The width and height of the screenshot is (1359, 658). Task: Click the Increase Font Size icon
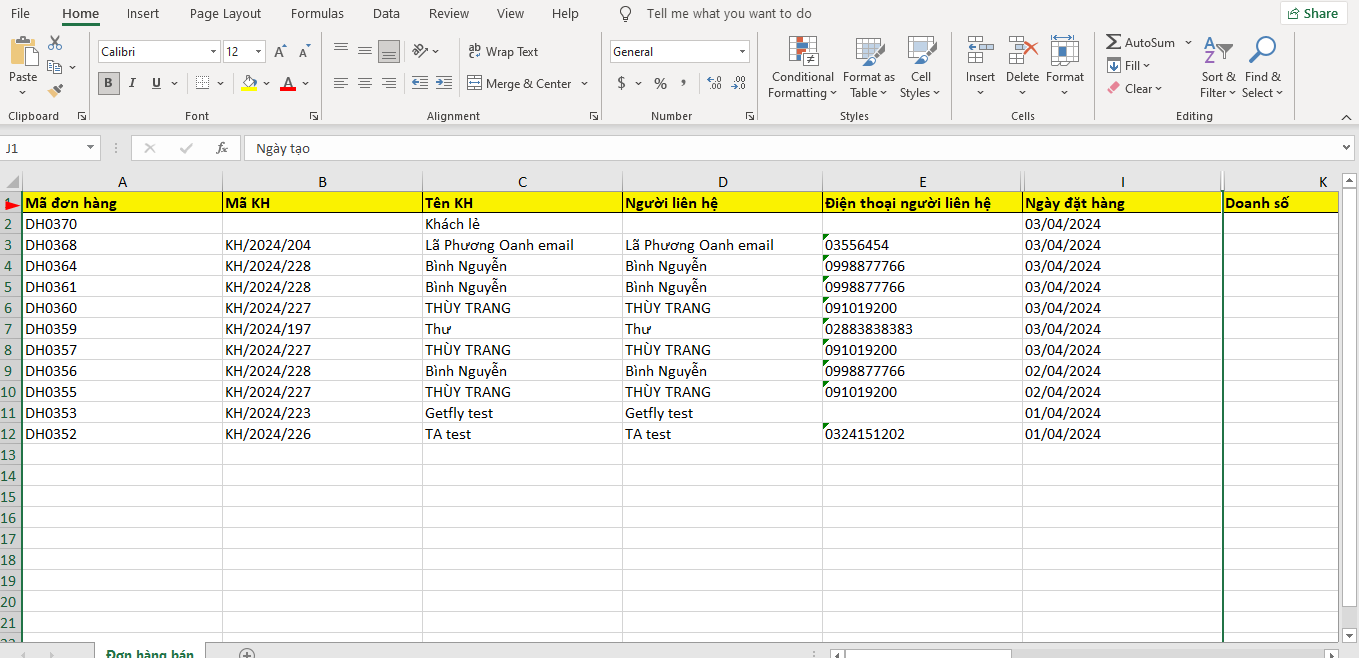[280, 52]
